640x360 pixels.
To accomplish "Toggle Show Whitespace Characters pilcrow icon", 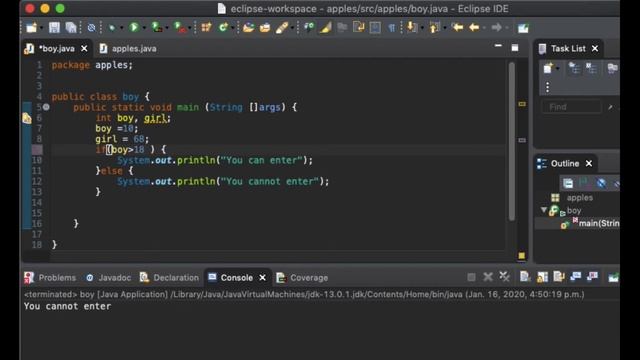I will point(391,28).
